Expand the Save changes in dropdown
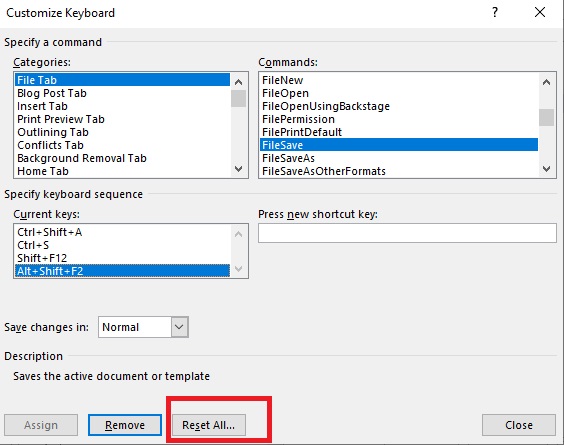The height and width of the screenshot is (445, 564). 179,327
